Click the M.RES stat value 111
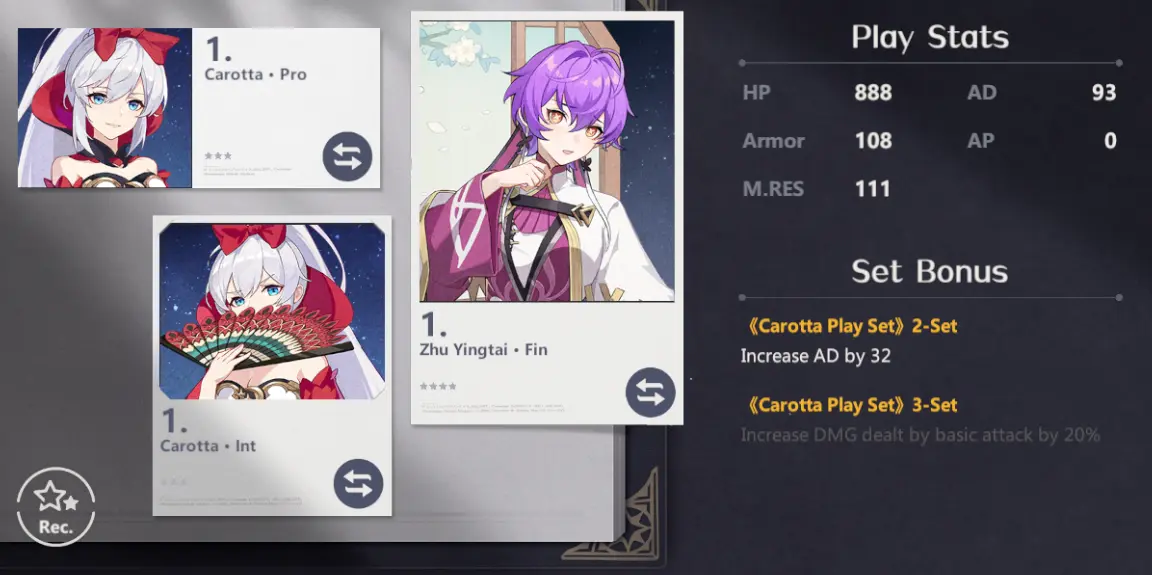Viewport: 1152px width, 575px height. coord(873,189)
